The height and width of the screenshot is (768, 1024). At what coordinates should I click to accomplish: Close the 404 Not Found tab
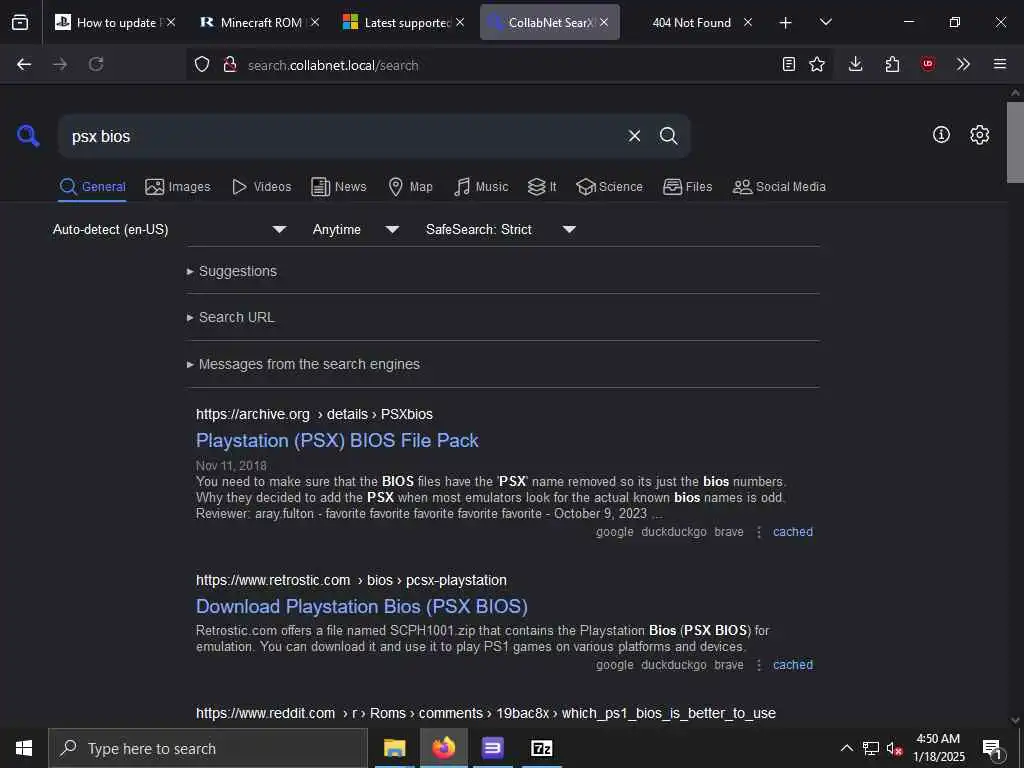748,22
